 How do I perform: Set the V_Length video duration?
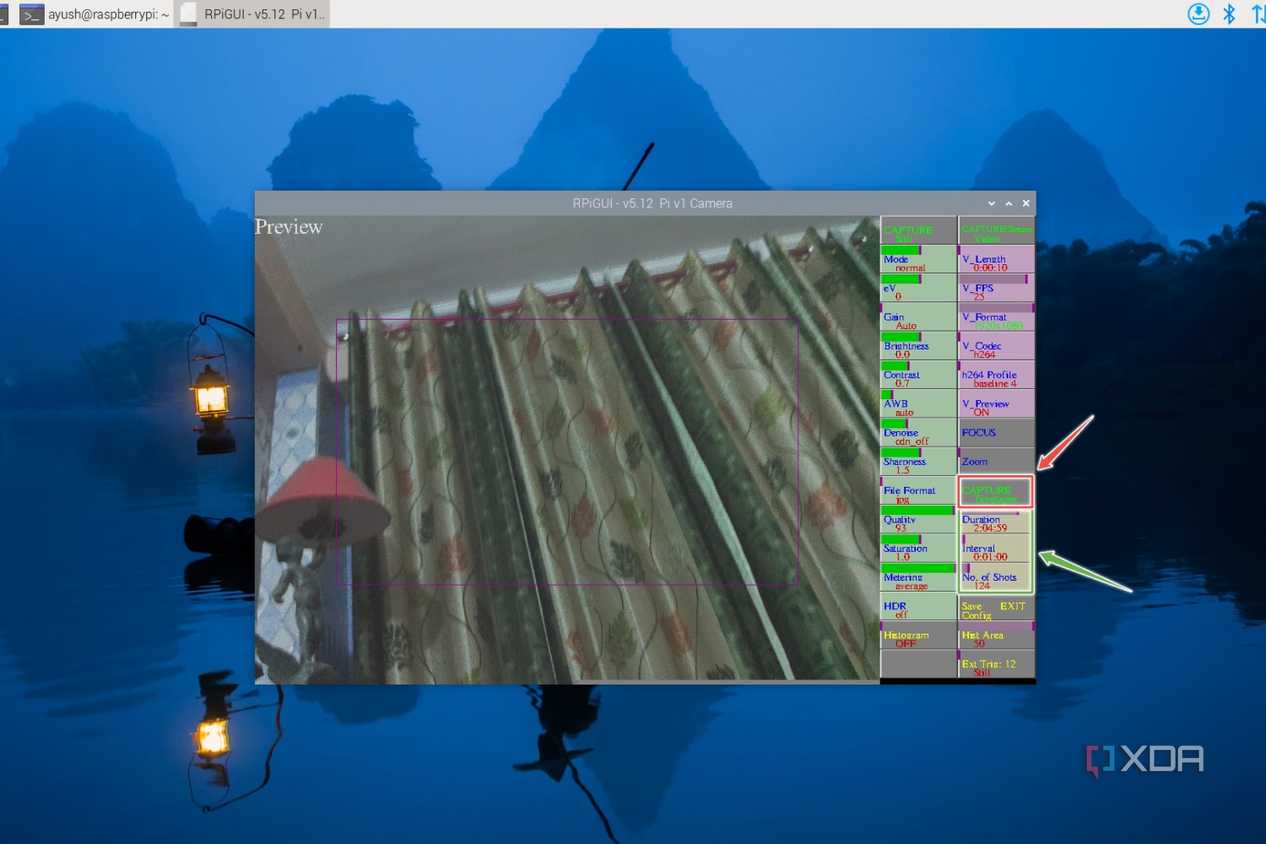pyautogui.click(x=996, y=260)
